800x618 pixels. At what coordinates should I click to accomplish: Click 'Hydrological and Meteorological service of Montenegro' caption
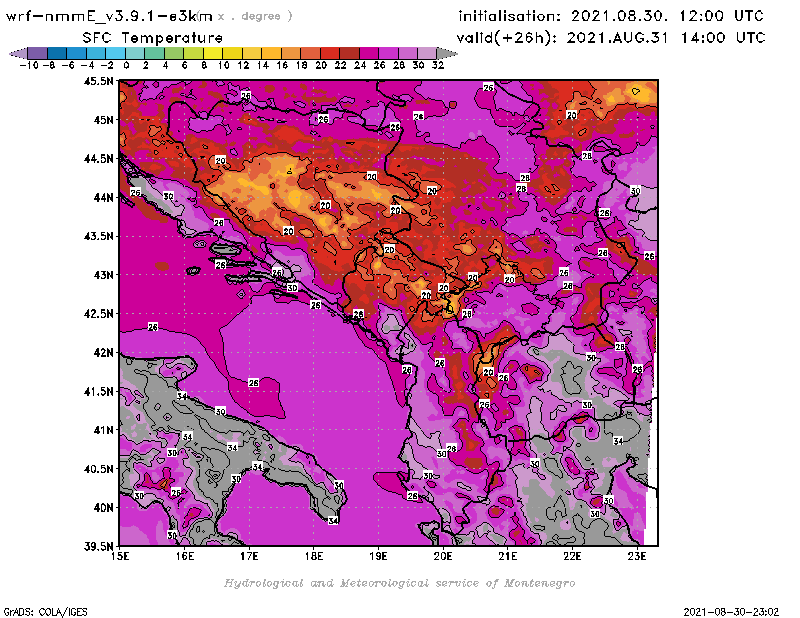[x=399, y=583]
